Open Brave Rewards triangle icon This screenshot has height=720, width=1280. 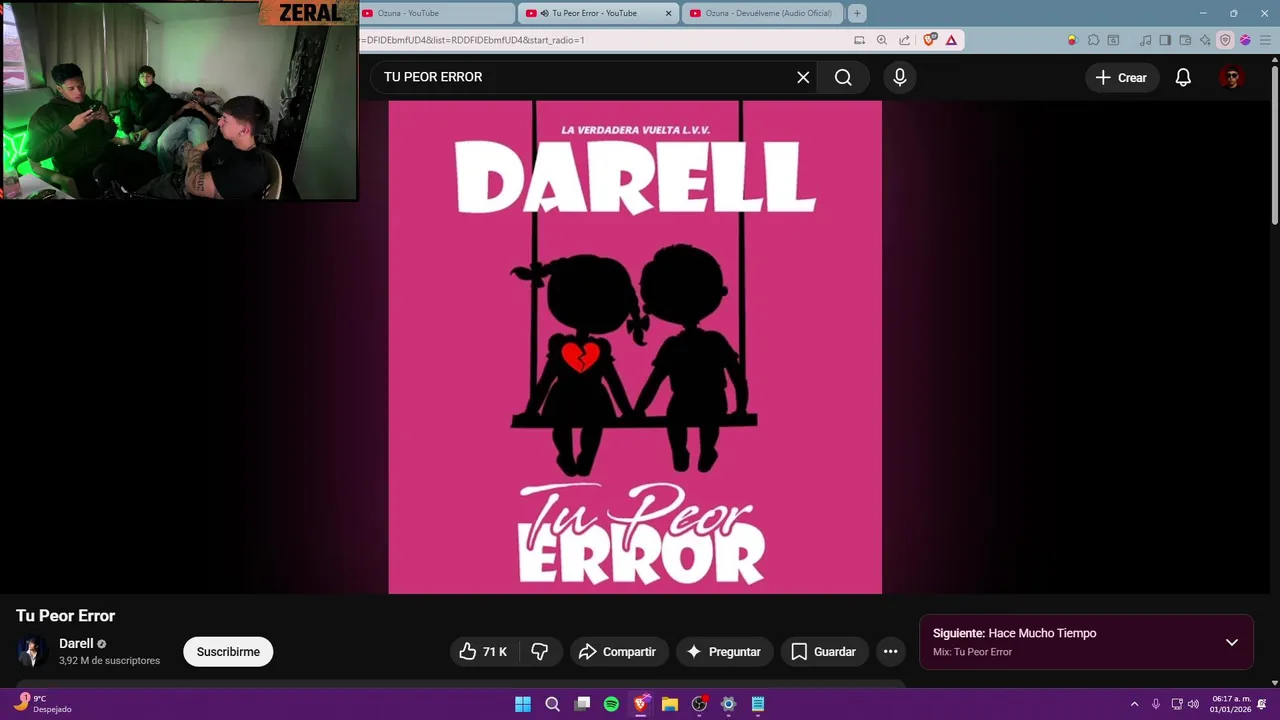pos(951,40)
